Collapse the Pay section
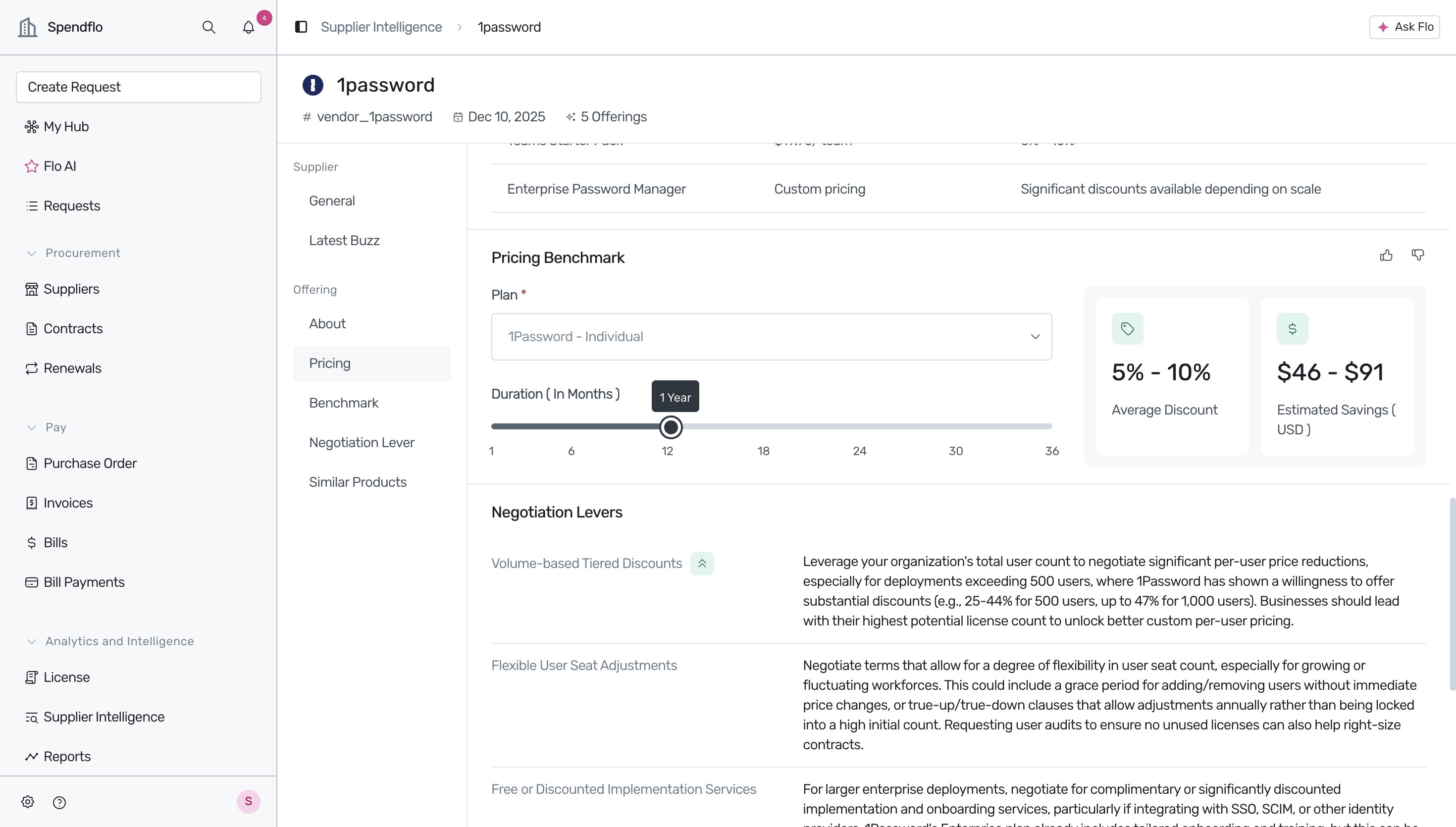1456x827 pixels. 32,427
